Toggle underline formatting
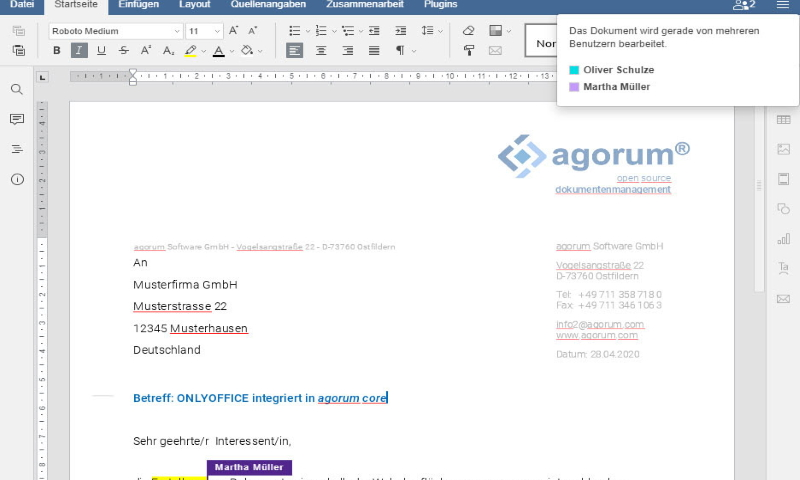This screenshot has height=480, width=800. tap(101, 50)
